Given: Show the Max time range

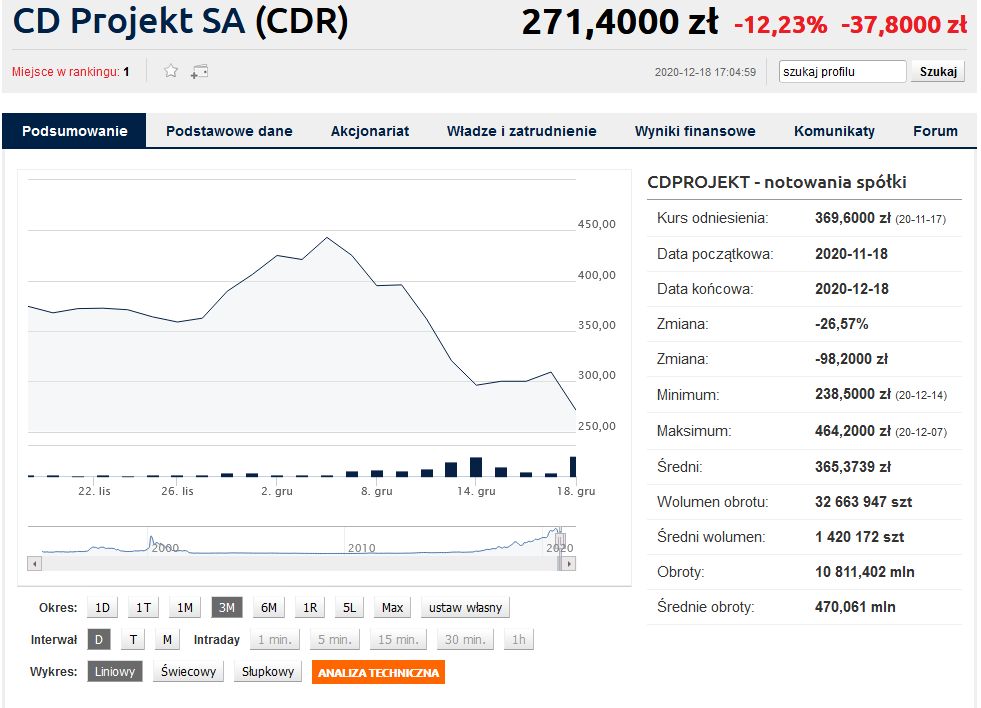Looking at the screenshot, I should click(392, 607).
